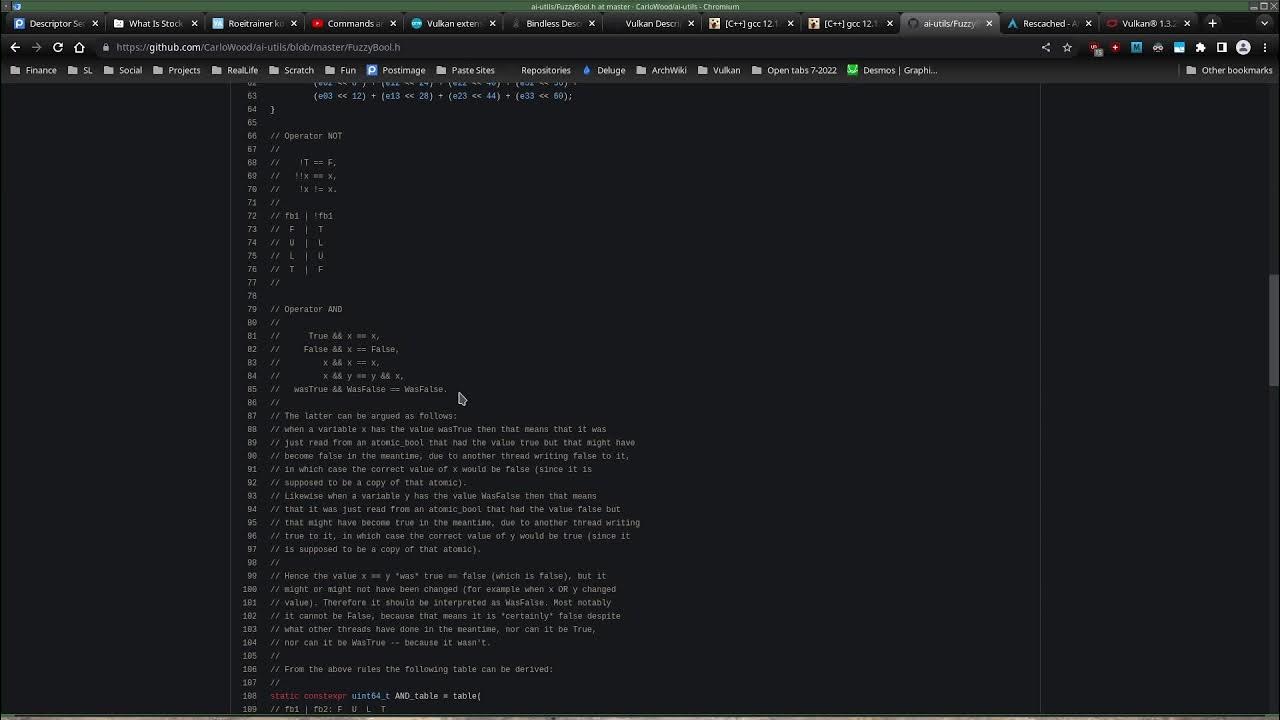Open a new browser tab
The image size is (1280, 720).
[1212, 23]
